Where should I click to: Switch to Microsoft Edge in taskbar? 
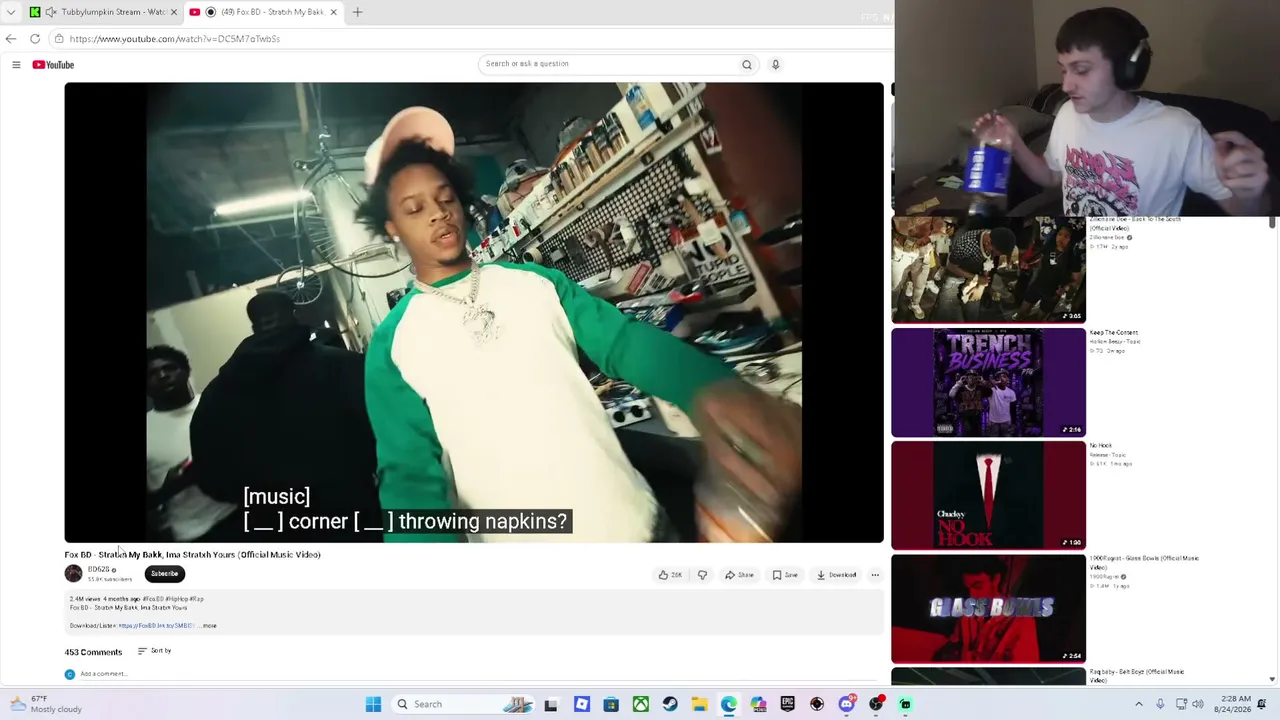729,704
